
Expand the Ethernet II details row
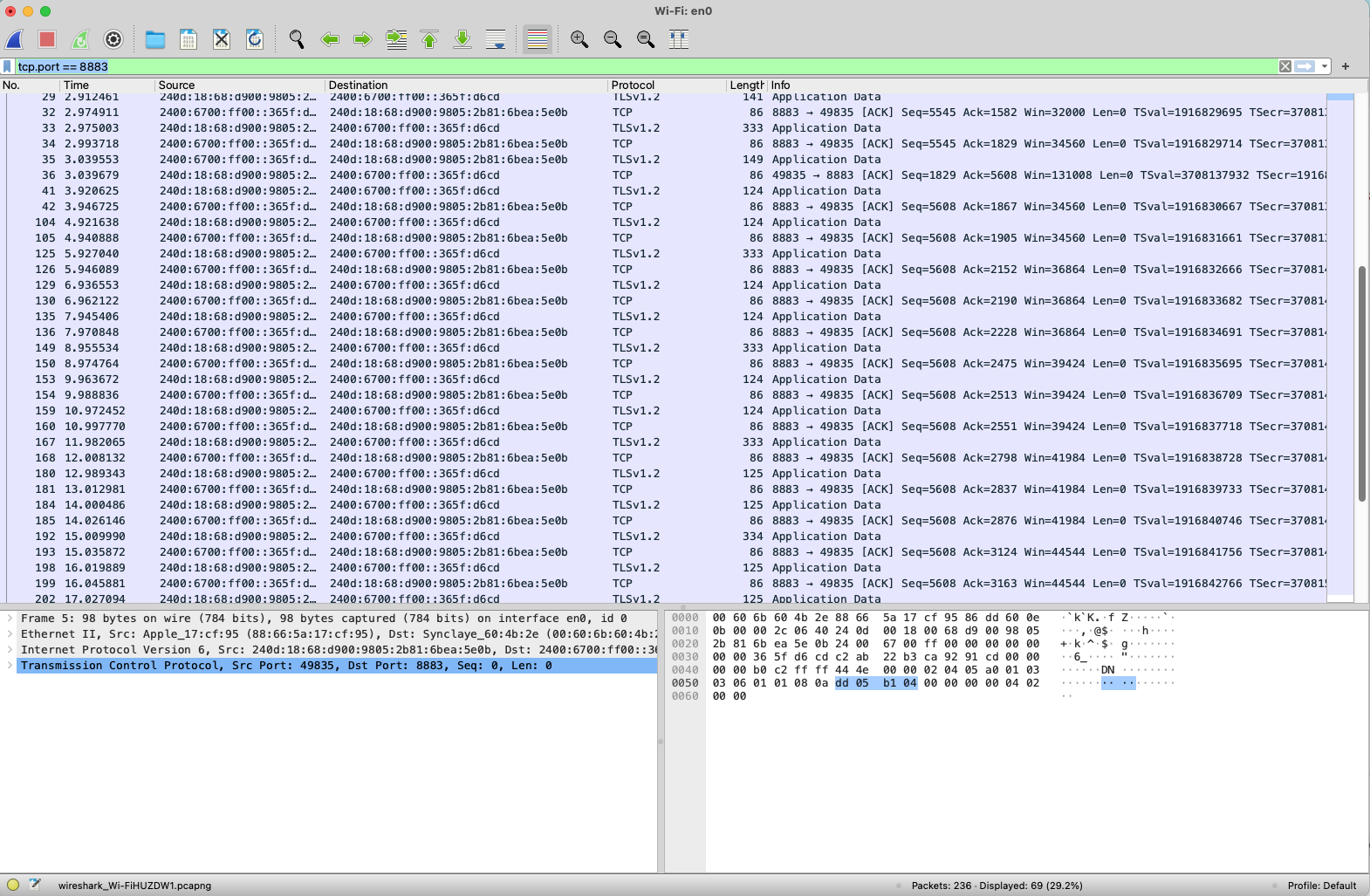pyautogui.click(x=10, y=634)
